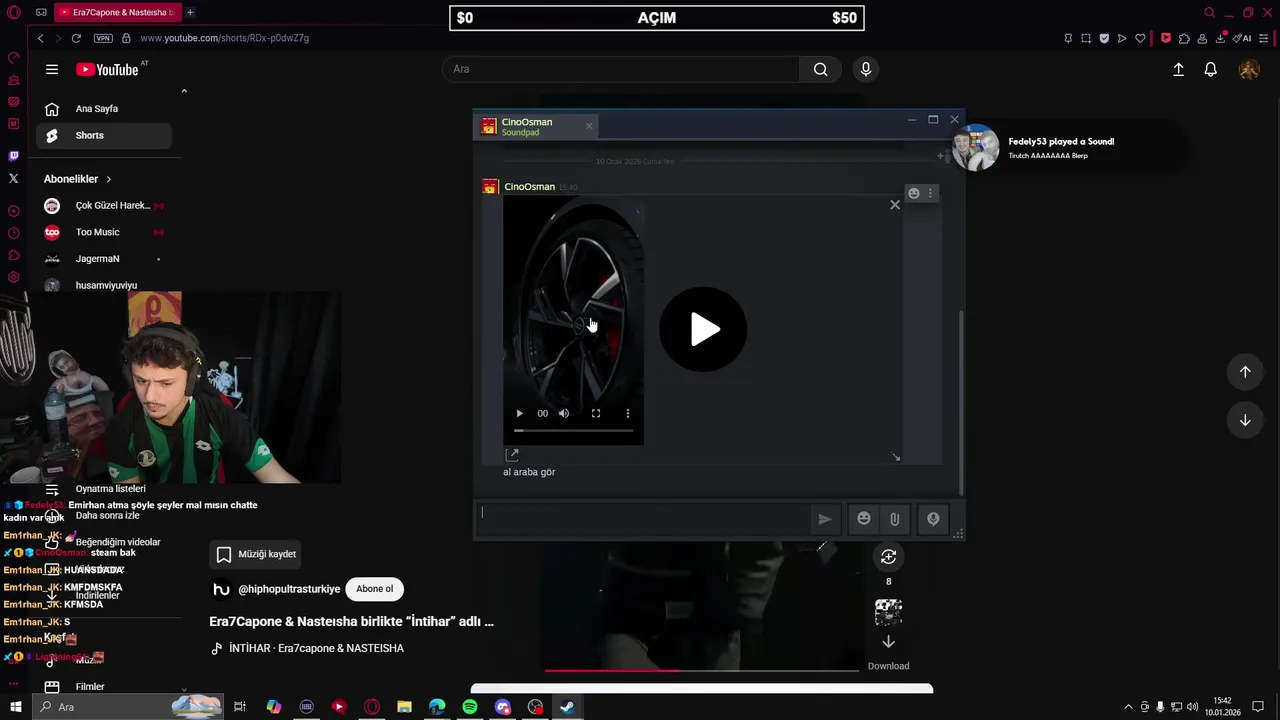Select Shorts in YouTube sidebar

point(104,135)
